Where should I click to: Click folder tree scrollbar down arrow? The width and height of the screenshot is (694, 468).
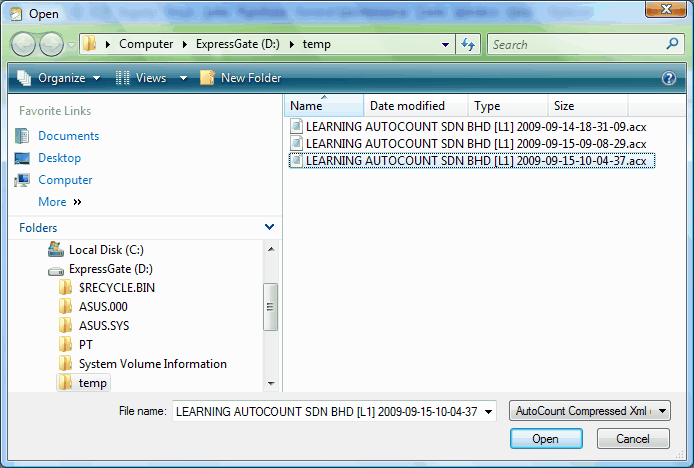point(271,383)
